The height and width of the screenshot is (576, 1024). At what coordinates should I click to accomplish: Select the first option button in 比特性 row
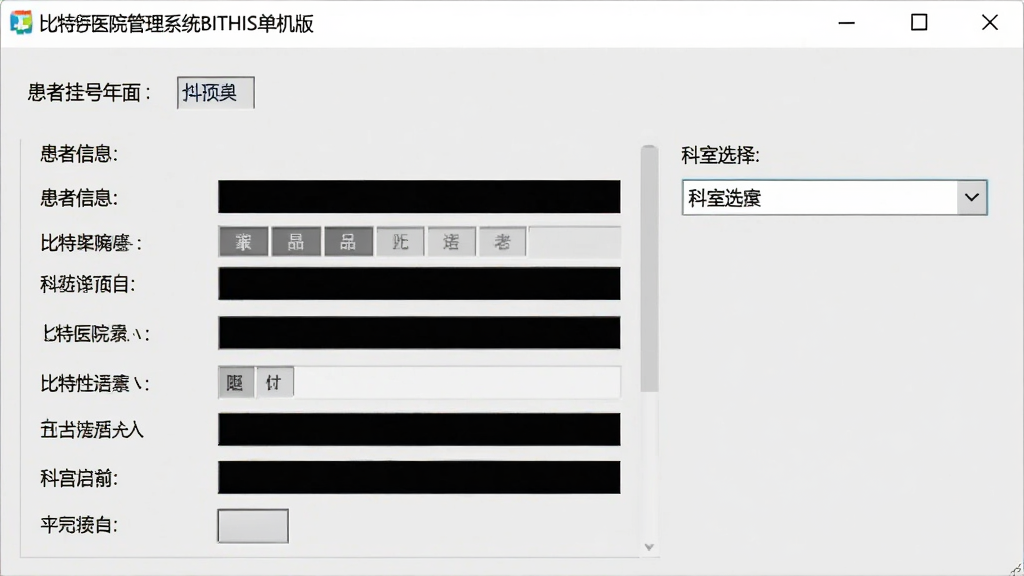236,382
